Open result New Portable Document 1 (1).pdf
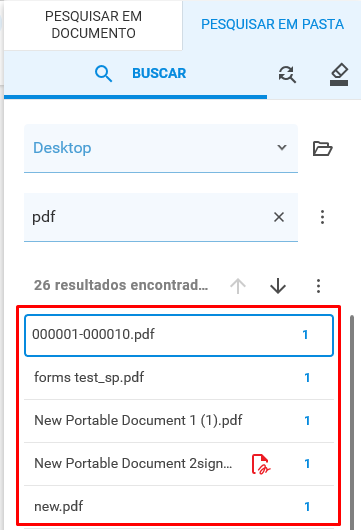361x530 pixels. pyautogui.click(x=179, y=421)
